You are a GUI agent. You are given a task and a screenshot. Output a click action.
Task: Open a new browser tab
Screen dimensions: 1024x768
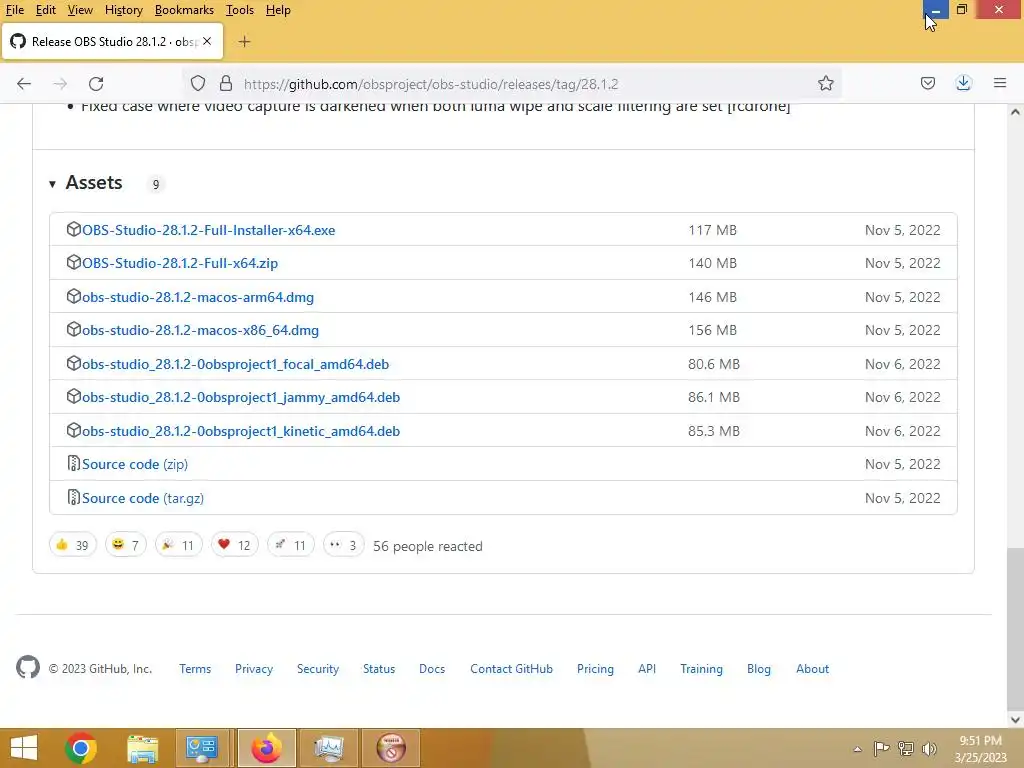point(244,42)
